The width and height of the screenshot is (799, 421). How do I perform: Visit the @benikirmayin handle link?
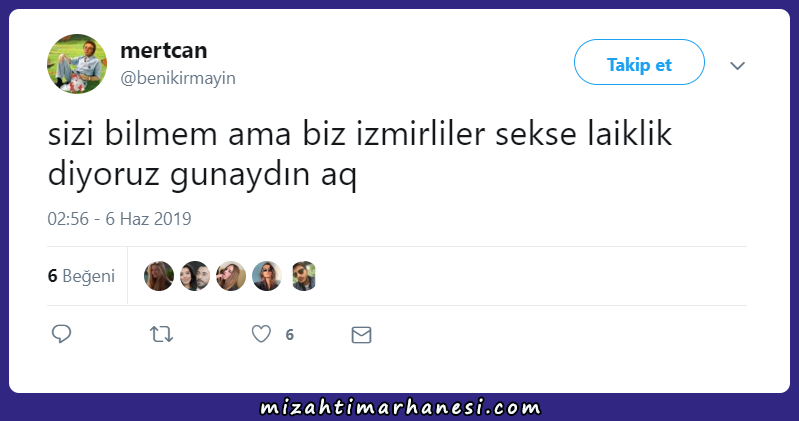(x=178, y=78)
